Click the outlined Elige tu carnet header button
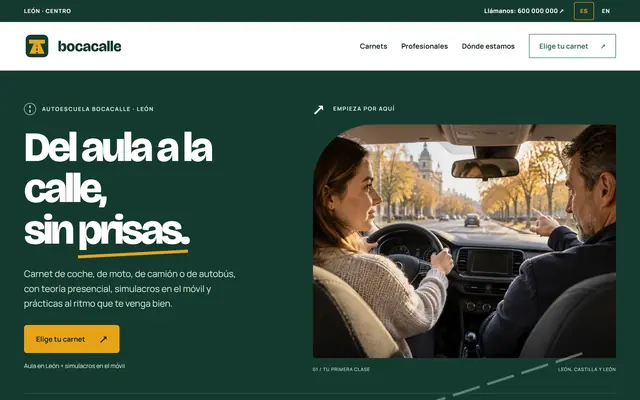Screen dimensions: 640x400 pyautogui.click(x=572, y=46)
